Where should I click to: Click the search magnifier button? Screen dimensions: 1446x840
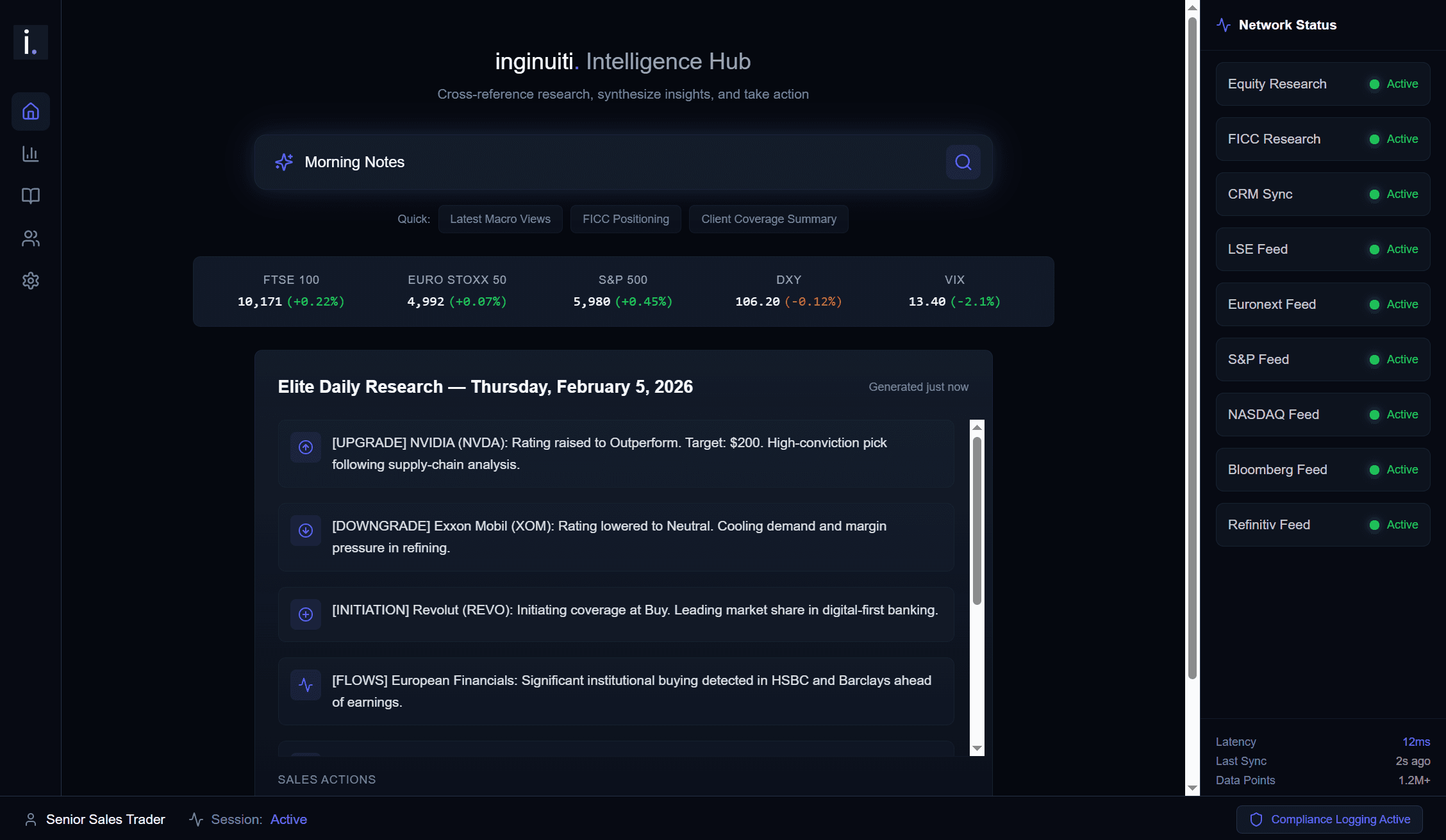[963, 162]
